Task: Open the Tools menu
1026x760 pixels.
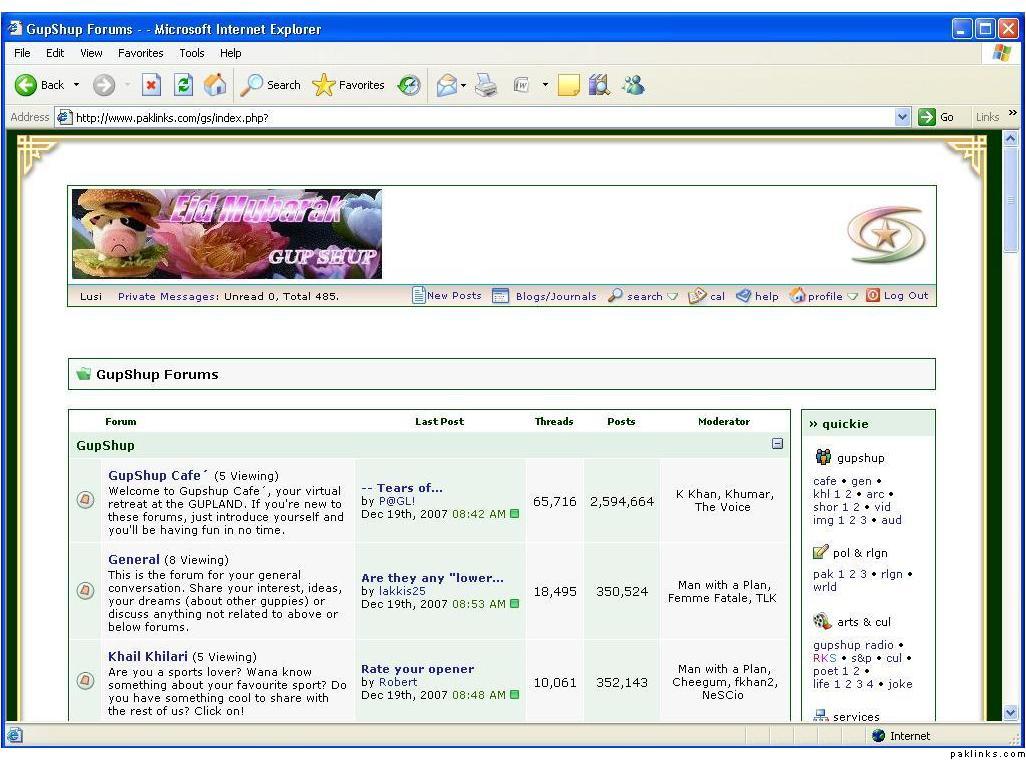Action: click(x=191, y=53)
